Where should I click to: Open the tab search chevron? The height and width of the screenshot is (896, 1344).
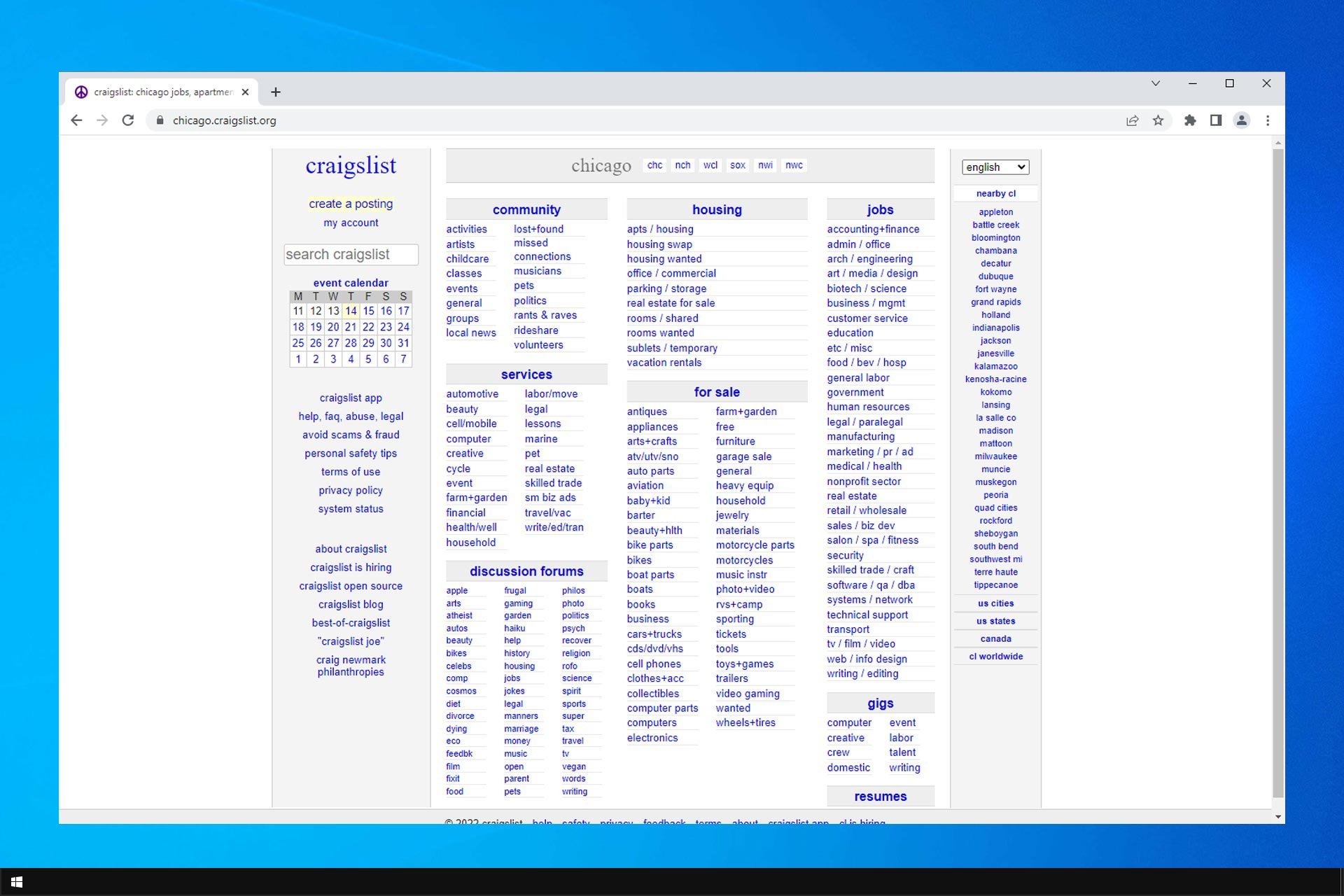1156,83
